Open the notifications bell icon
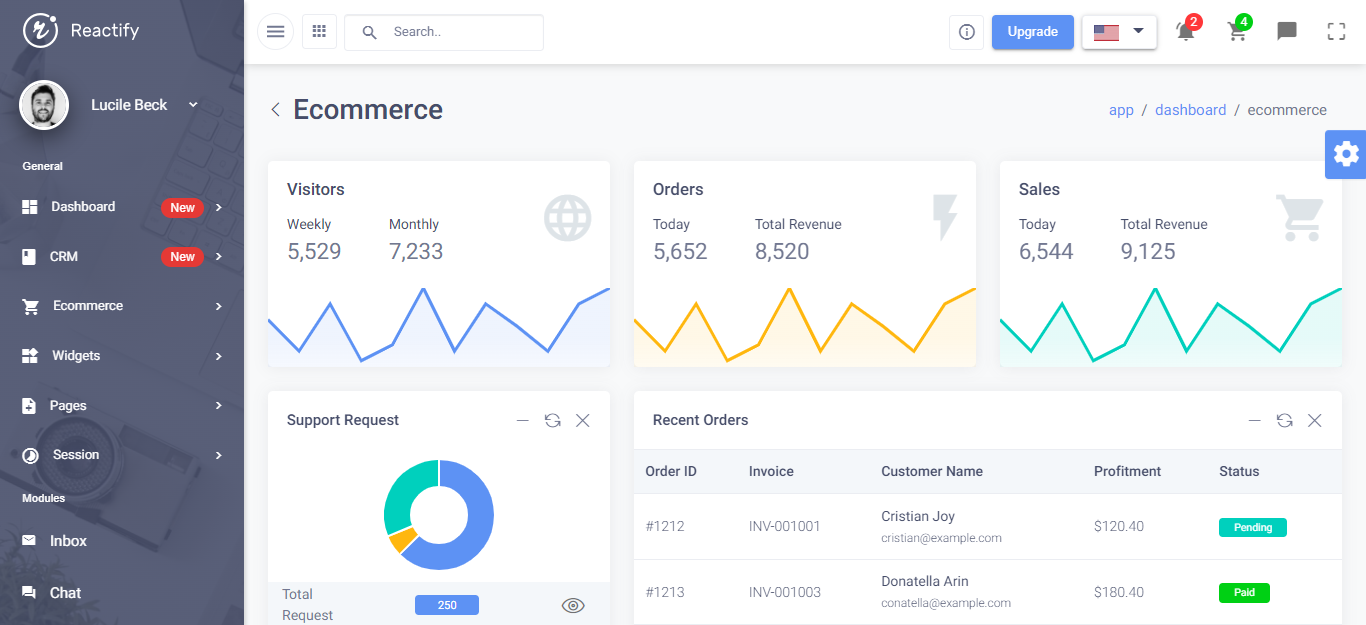This screenshot has width=1366, height=625. click(1186, 32)
